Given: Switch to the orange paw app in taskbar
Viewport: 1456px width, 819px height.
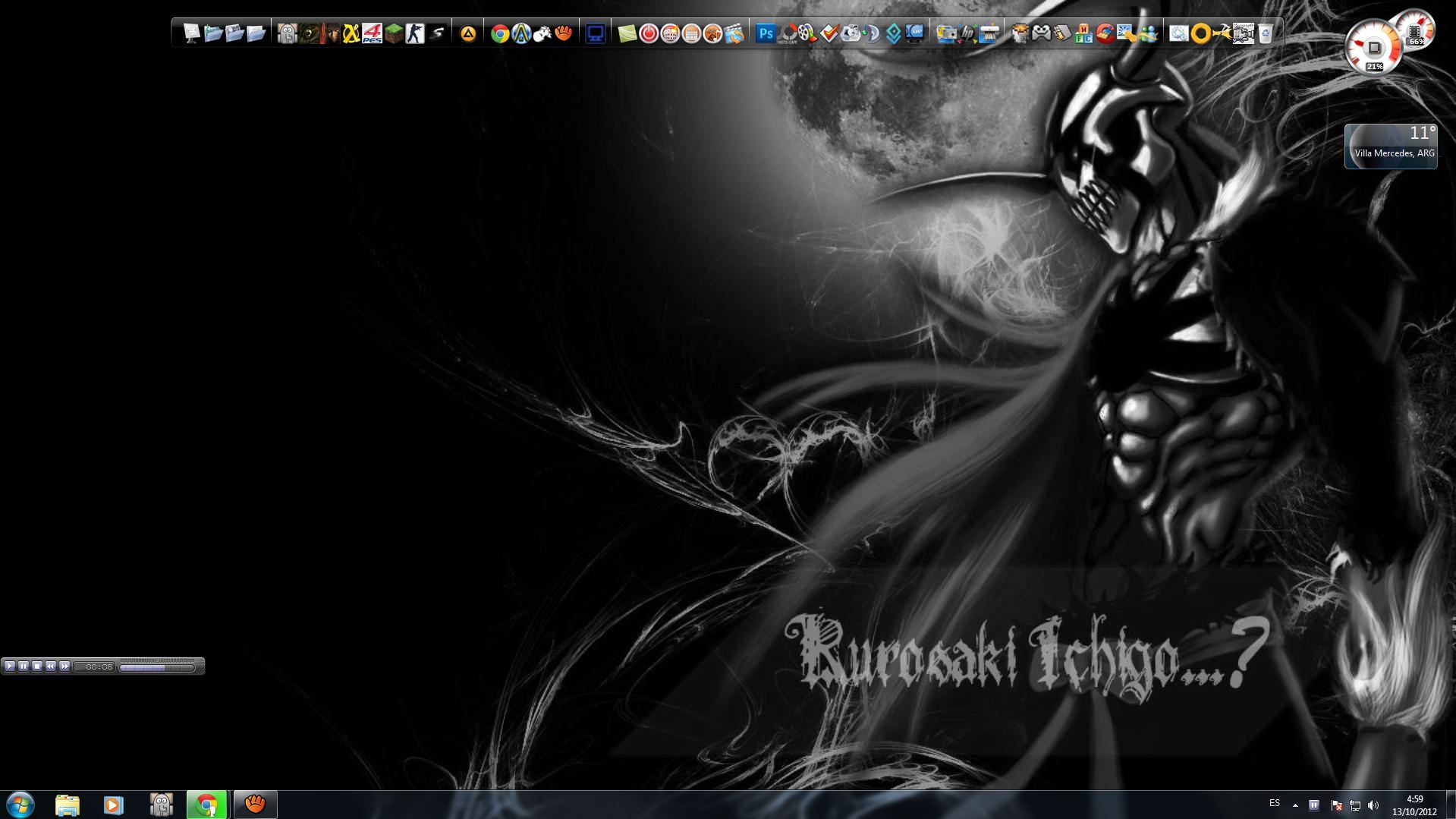Looking at the screenshot, I should (x=255, y=805).
